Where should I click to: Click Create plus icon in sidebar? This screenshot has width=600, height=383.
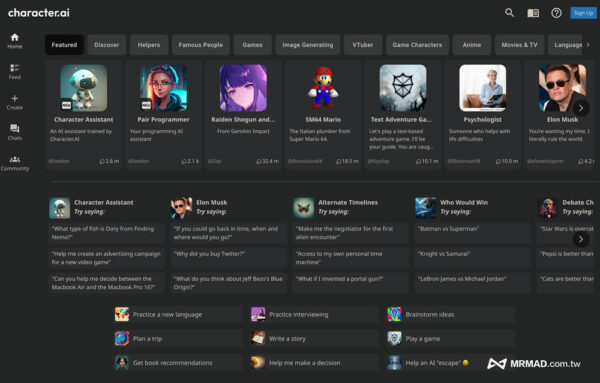point(15,102)
